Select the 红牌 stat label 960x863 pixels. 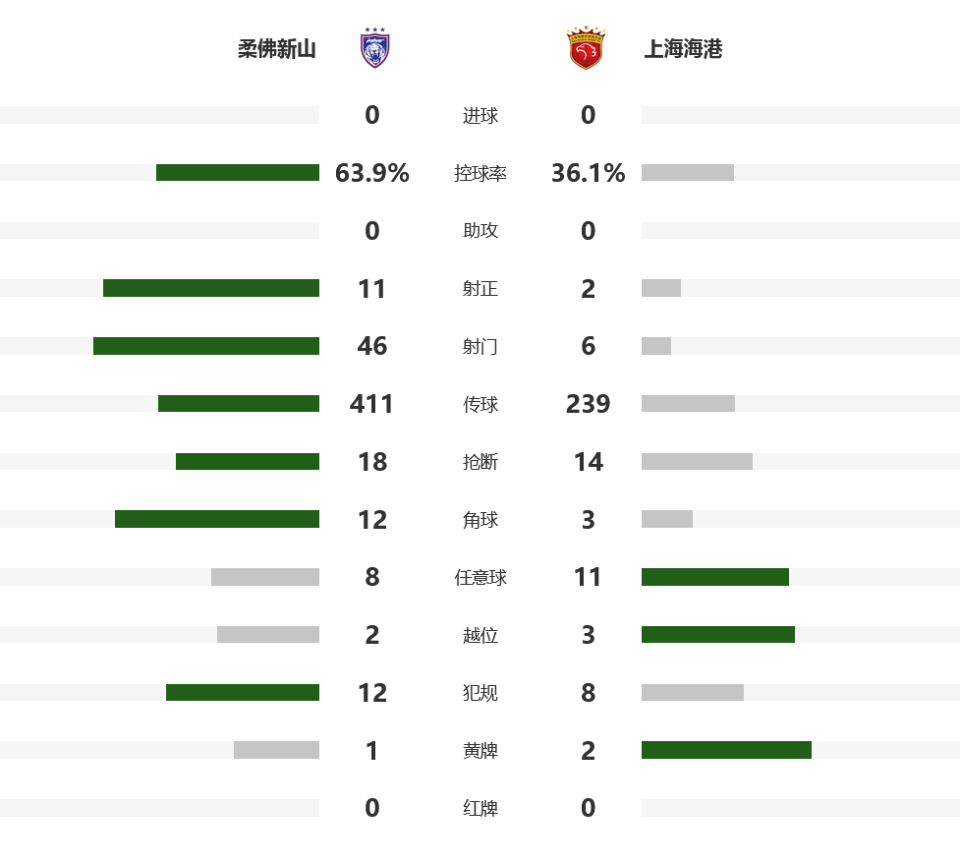click(480, 809)
